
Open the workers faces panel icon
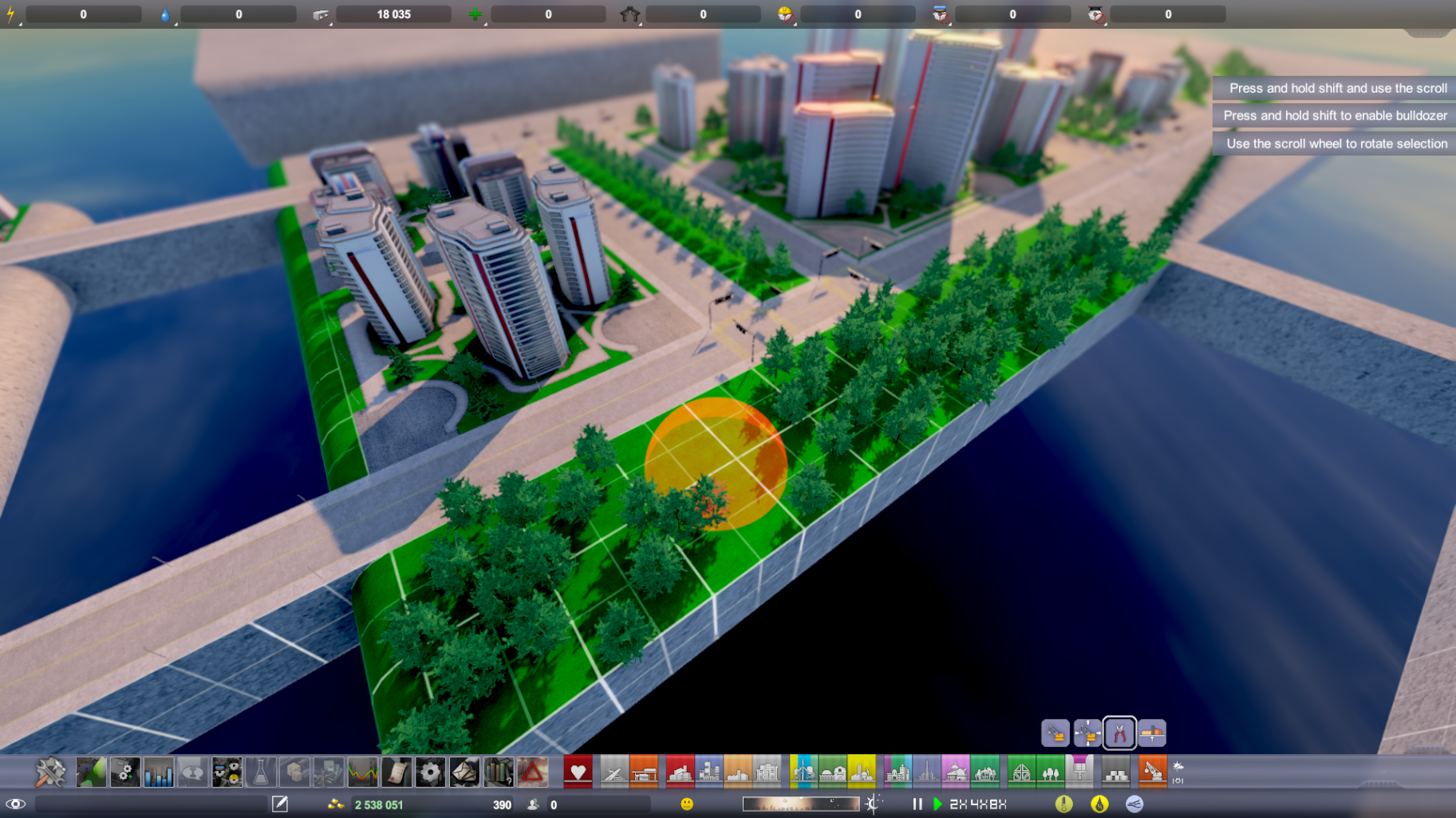coord(227,772)
